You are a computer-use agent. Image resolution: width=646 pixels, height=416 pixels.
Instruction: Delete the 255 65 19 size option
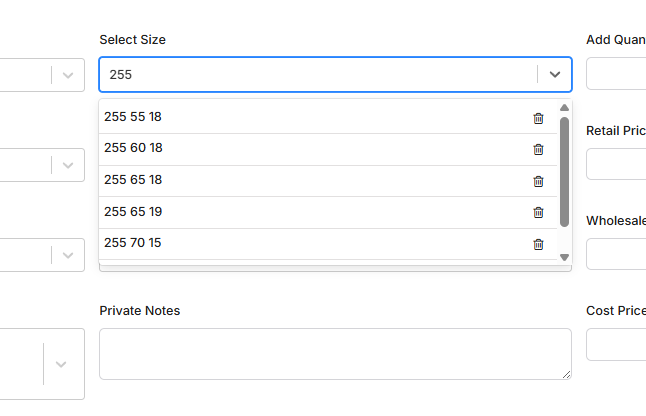(x=538, y=212)
